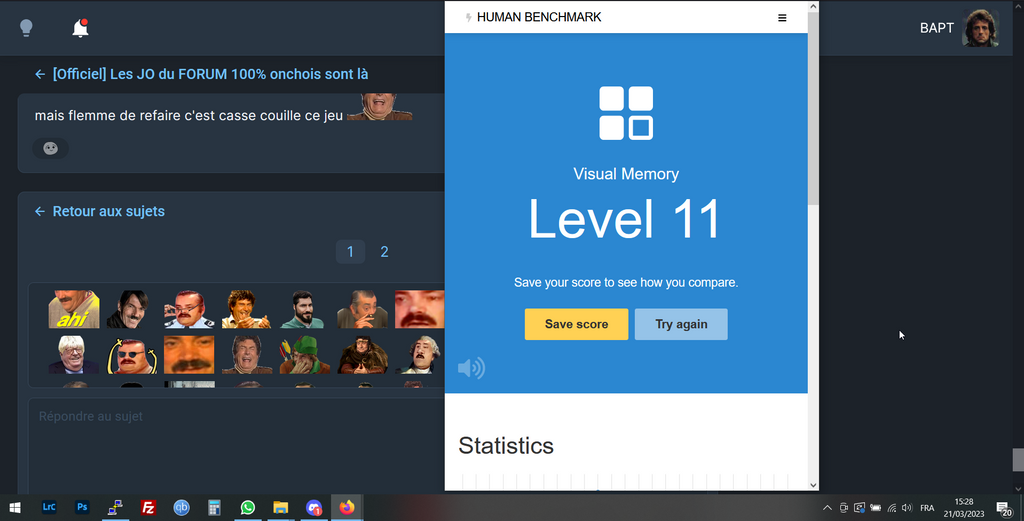Insert the 'ahi' sticker
The image size is (1024, 521).
click(74, 309)
